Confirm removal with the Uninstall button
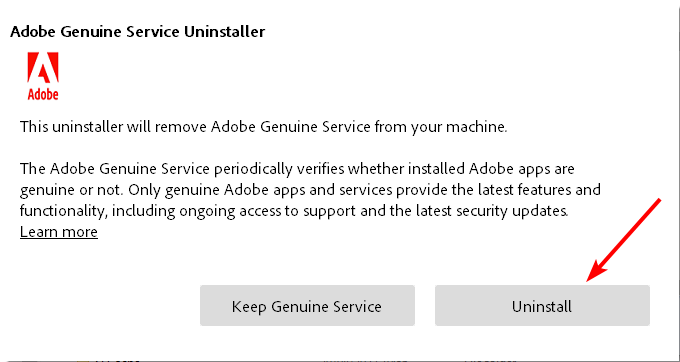Viewport: 680px width, 362px height. [542, 306]
